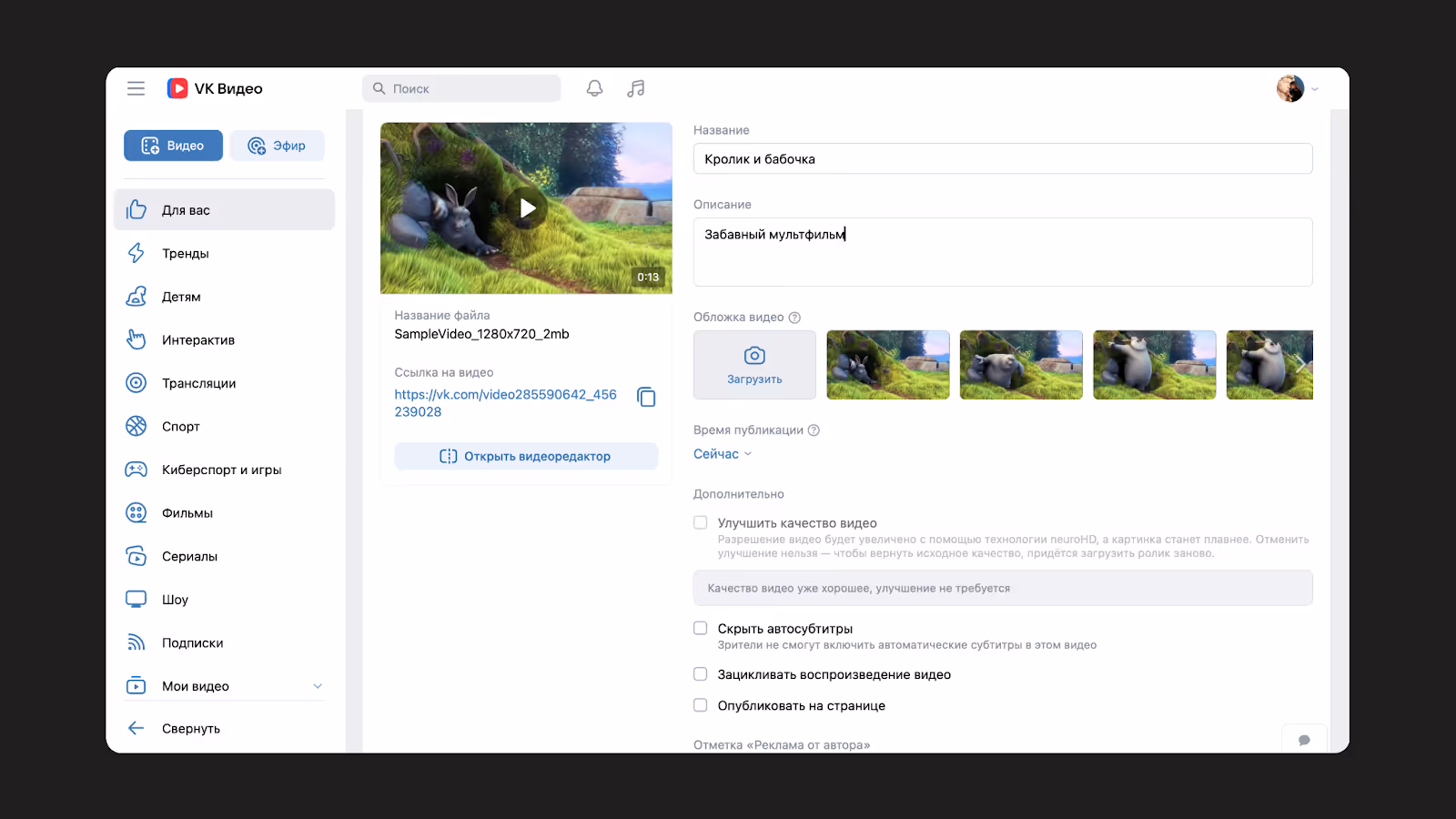The width and height of the screenshot is (1456, 819).
Task: Expand the profile dropdown arrow
Action: click(x=1315, y=89)
